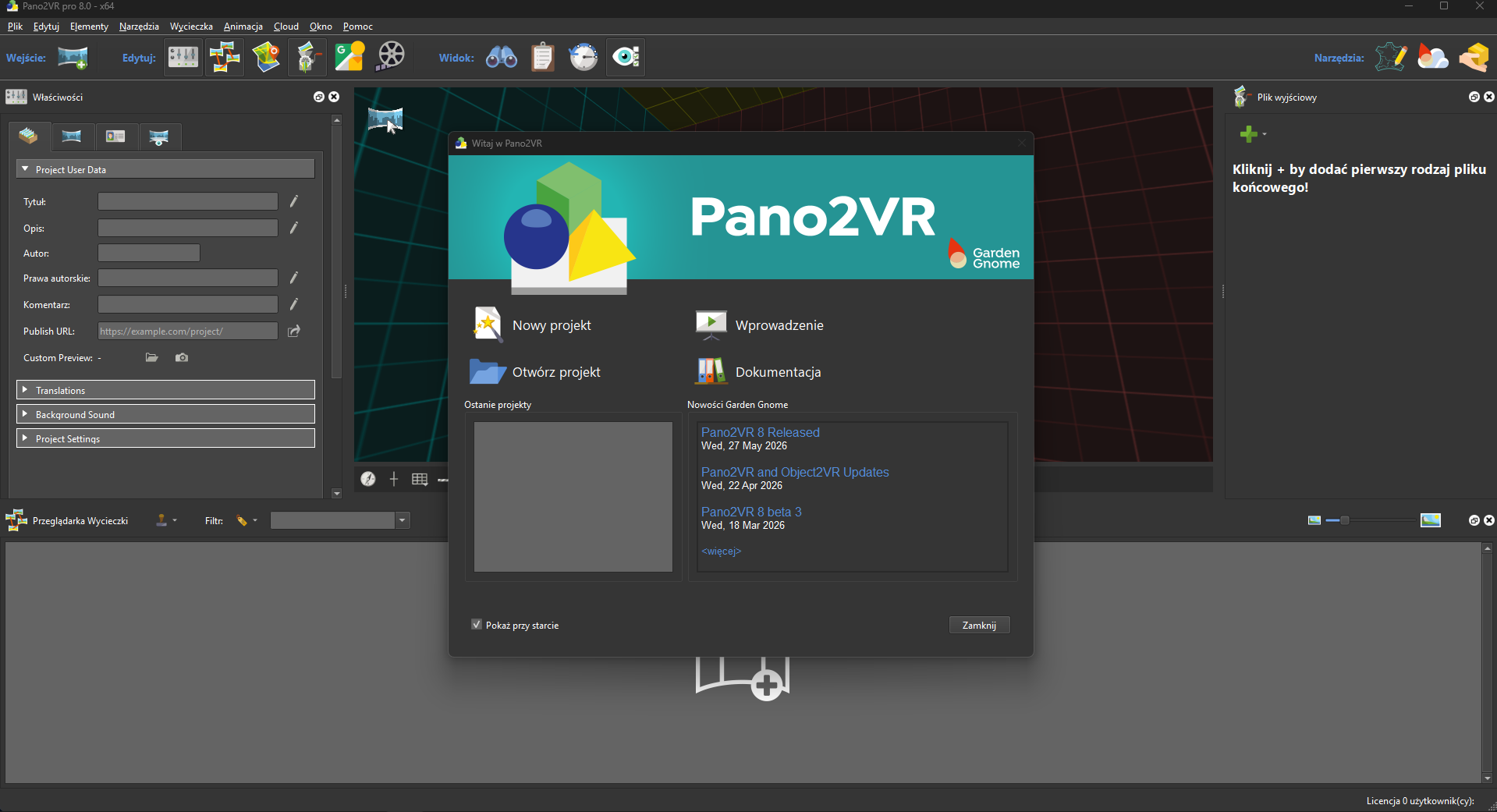Open the stamp dropdown in Tour Browser
The width and height of the screenshot is (1497, 812).
click(x=166, y=520)
